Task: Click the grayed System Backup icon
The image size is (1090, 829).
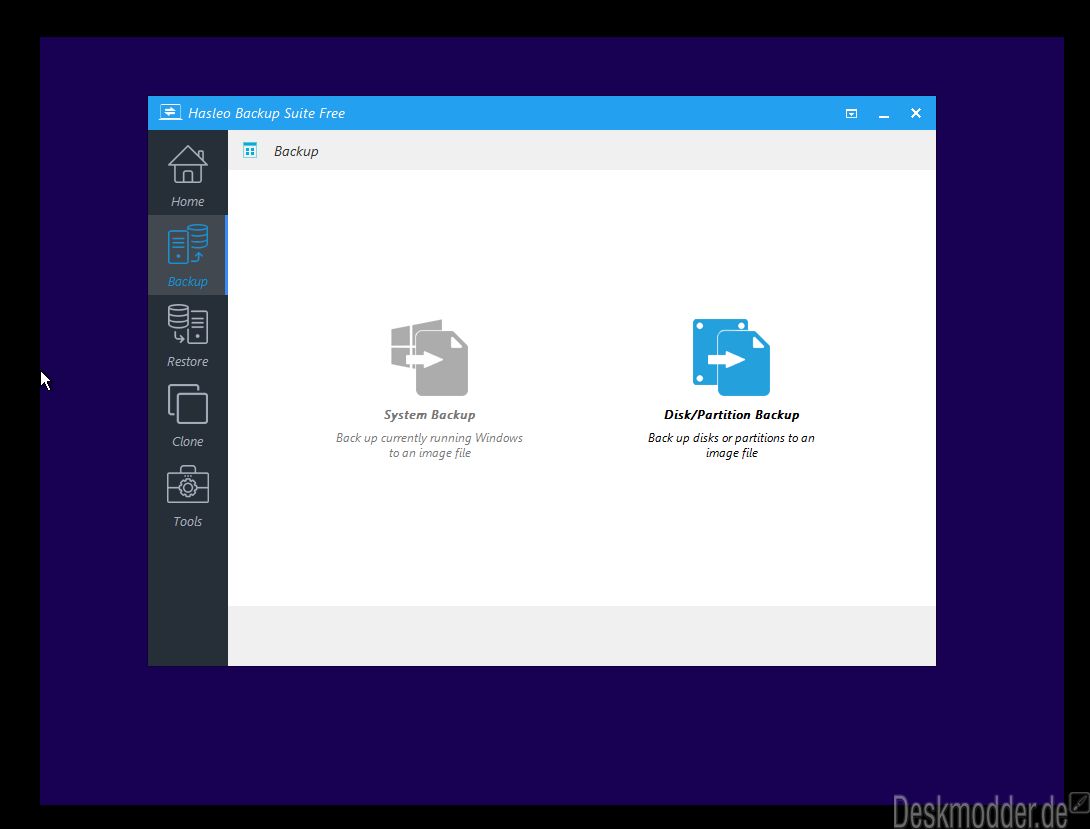Action: pos(429,357)
